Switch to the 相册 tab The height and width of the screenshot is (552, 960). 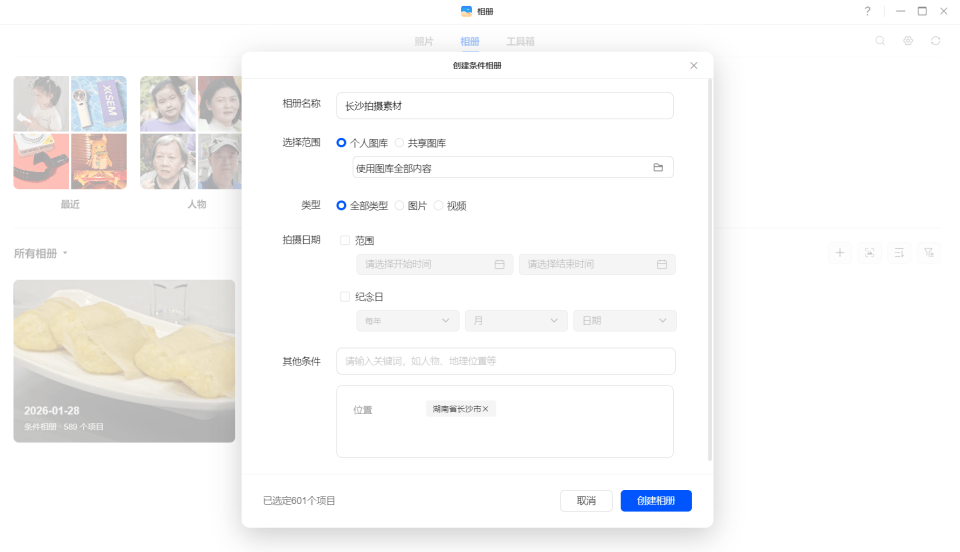pos(470,42)
